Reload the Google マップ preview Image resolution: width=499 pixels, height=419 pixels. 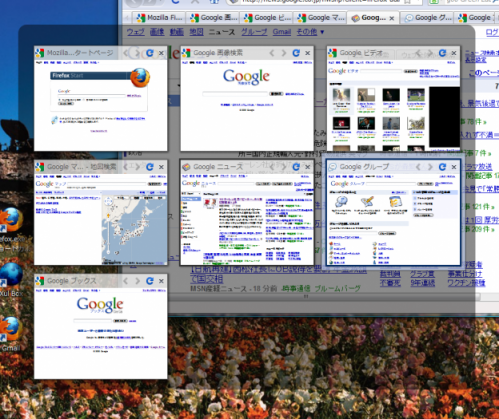pyautogui.click(x=150, y=167)
